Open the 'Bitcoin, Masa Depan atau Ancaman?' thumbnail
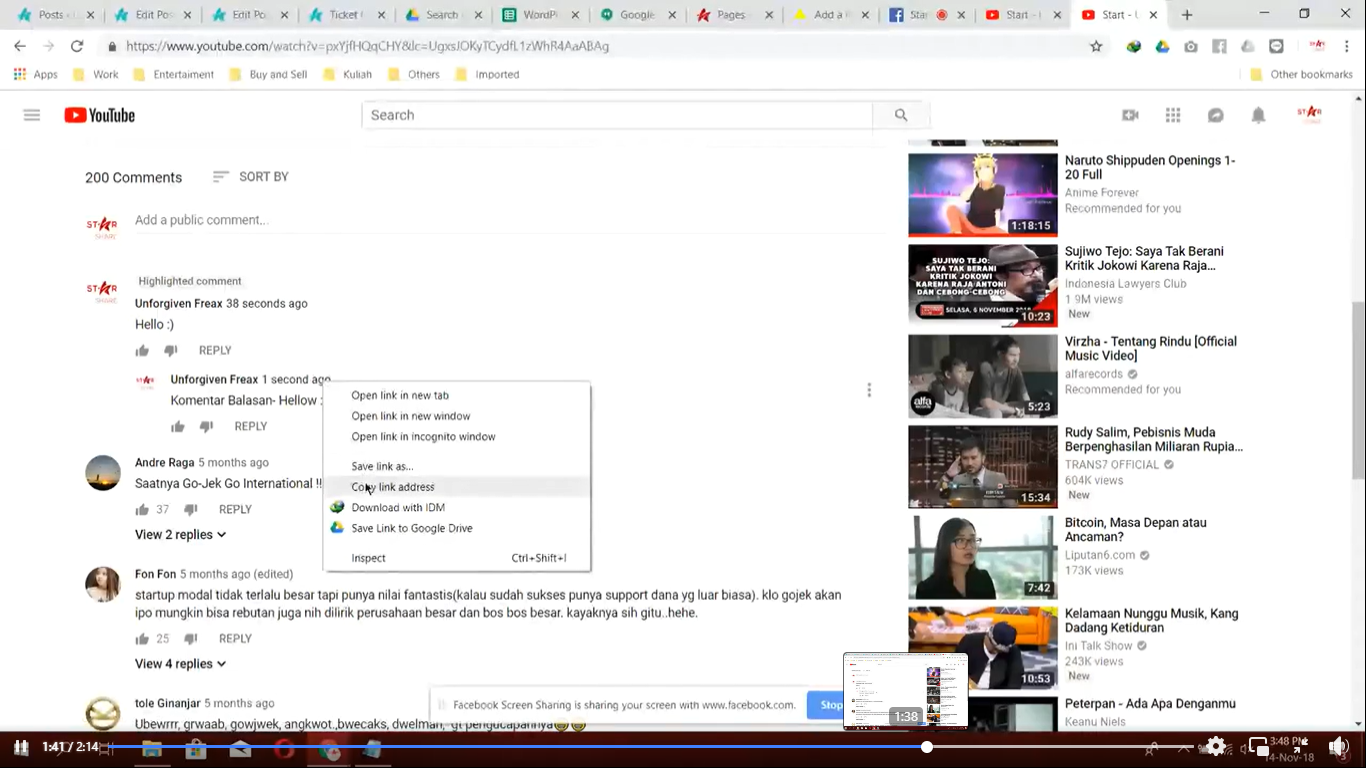 pyautogui.click(x=983, y=557)
